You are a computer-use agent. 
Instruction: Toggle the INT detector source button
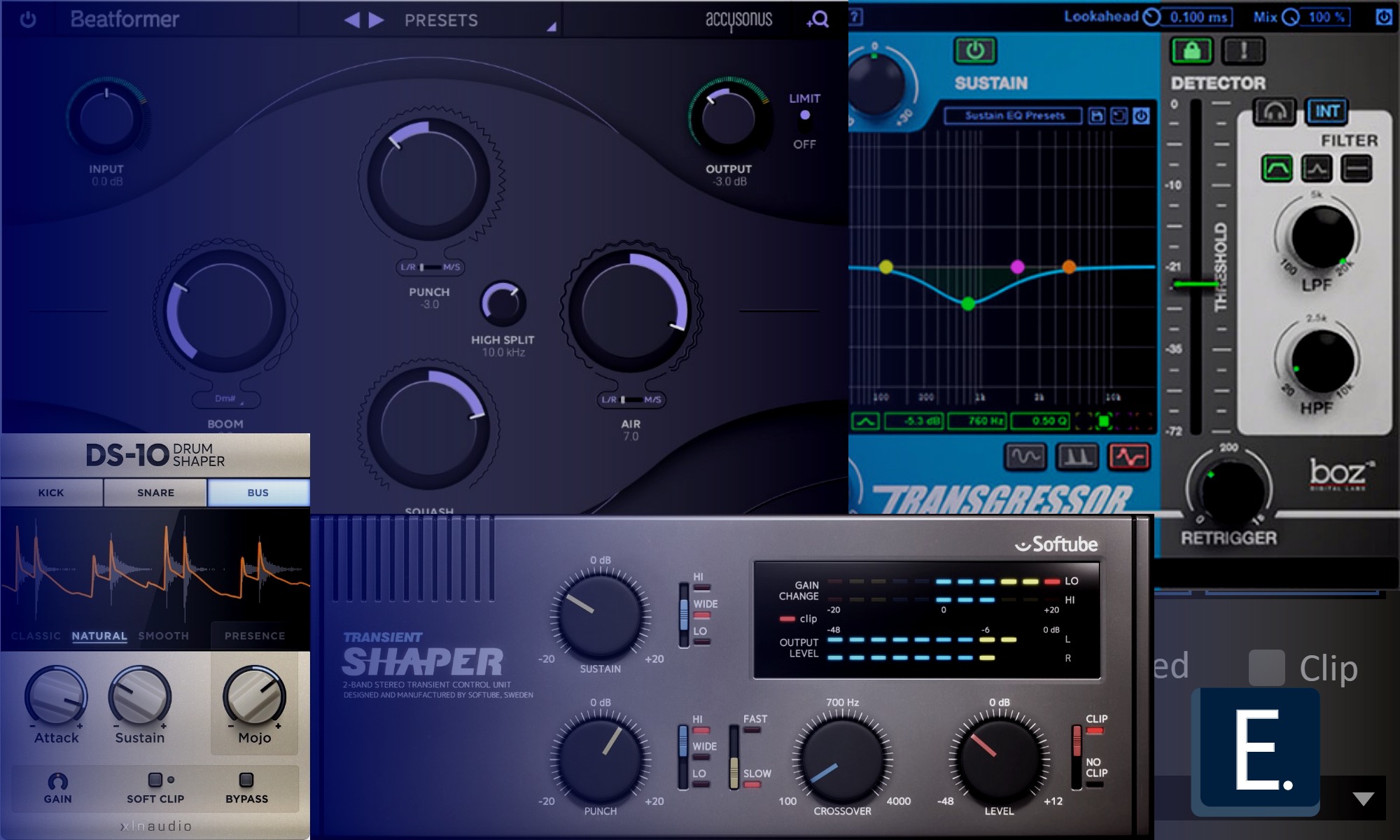1326,111
